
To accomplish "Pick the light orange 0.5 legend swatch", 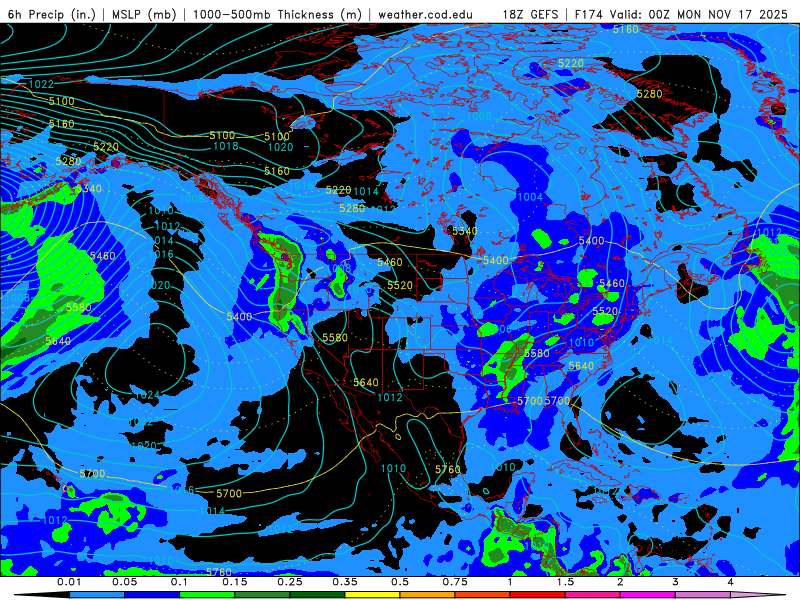I will 428,595.
